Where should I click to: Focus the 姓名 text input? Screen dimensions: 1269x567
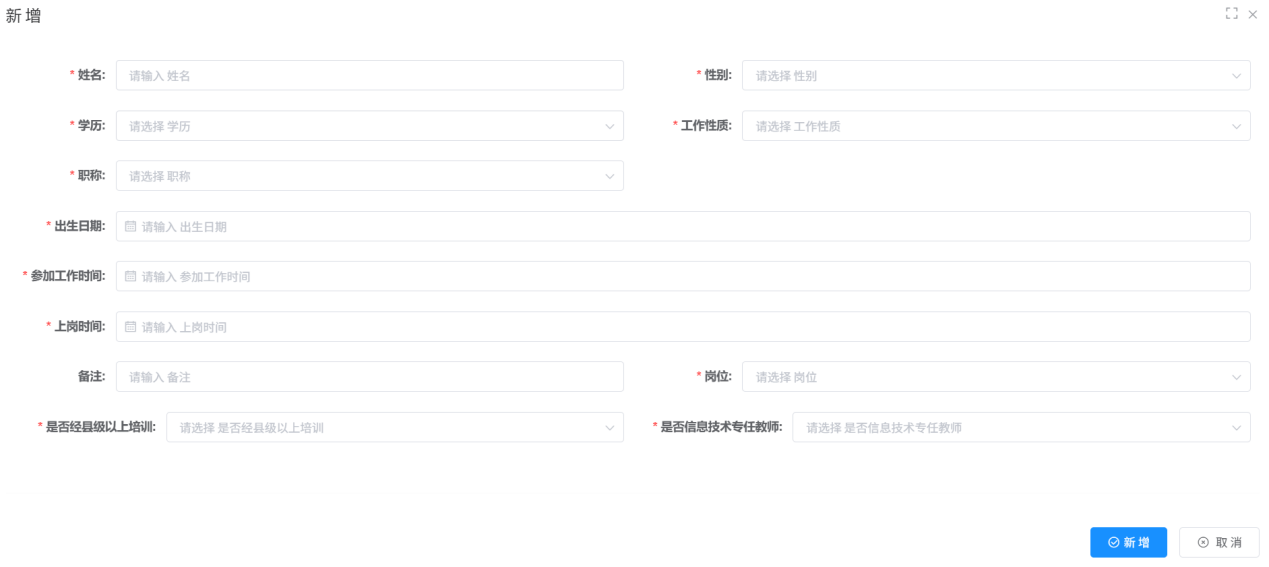(x=369, y=76)
